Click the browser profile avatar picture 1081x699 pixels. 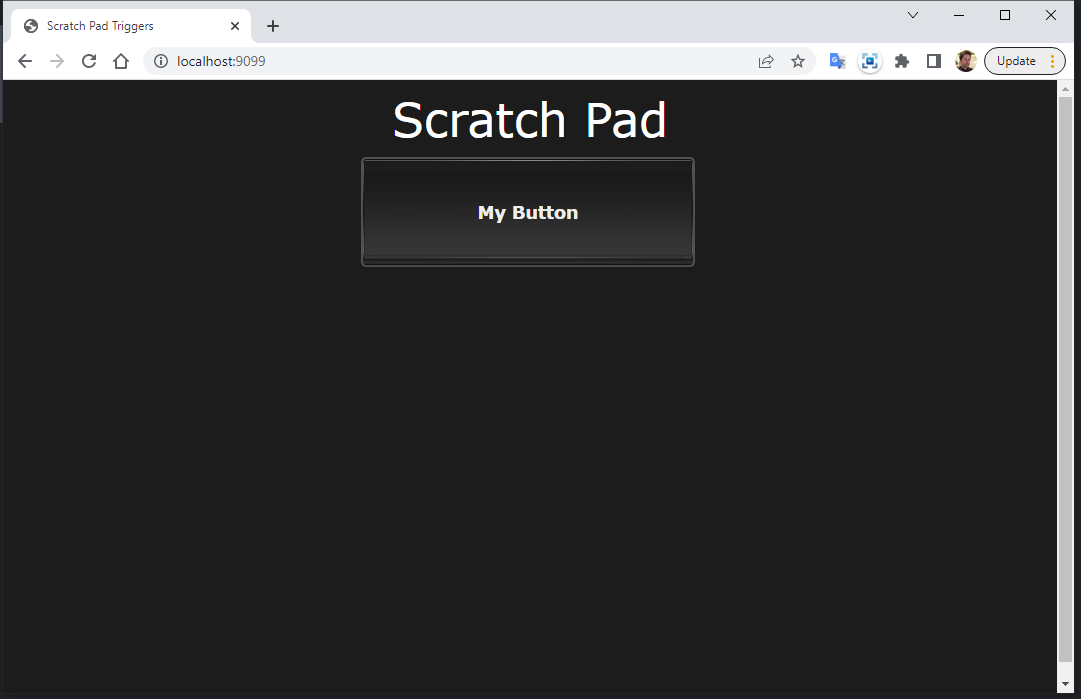tap(966, 61)
